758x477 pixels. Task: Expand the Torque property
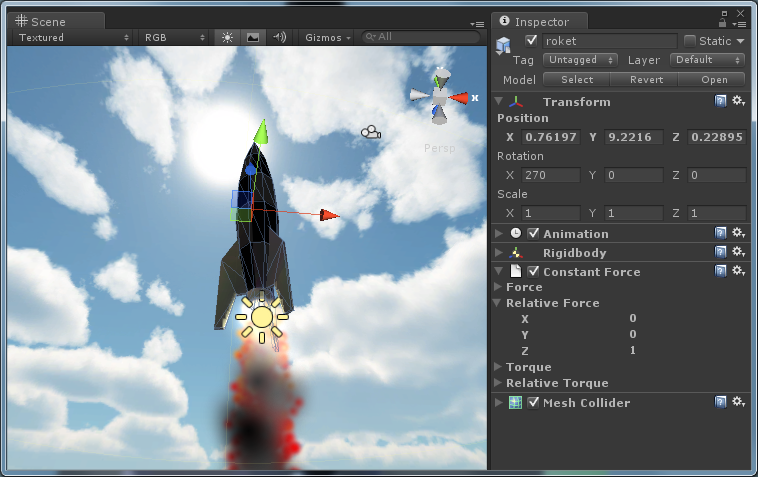click(497, 367)
